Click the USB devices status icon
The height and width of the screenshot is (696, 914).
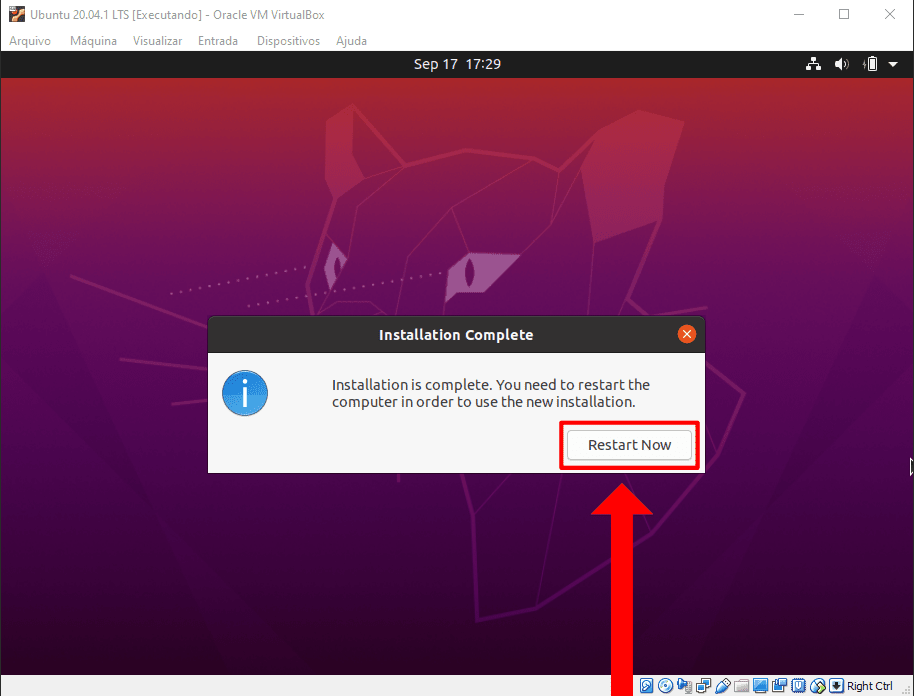723,686
